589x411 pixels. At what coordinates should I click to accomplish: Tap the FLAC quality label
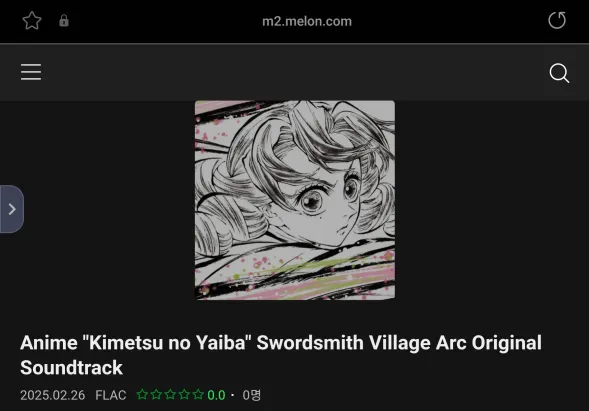(x=111, y=395)
